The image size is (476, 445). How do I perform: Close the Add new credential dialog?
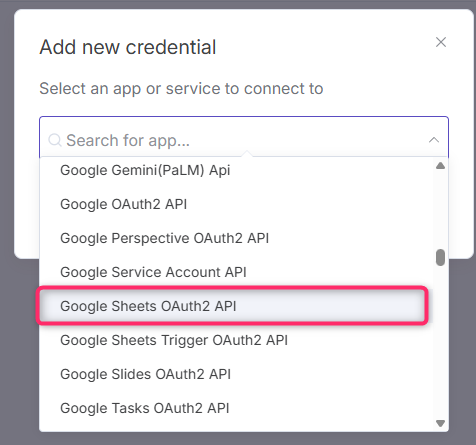441,42
